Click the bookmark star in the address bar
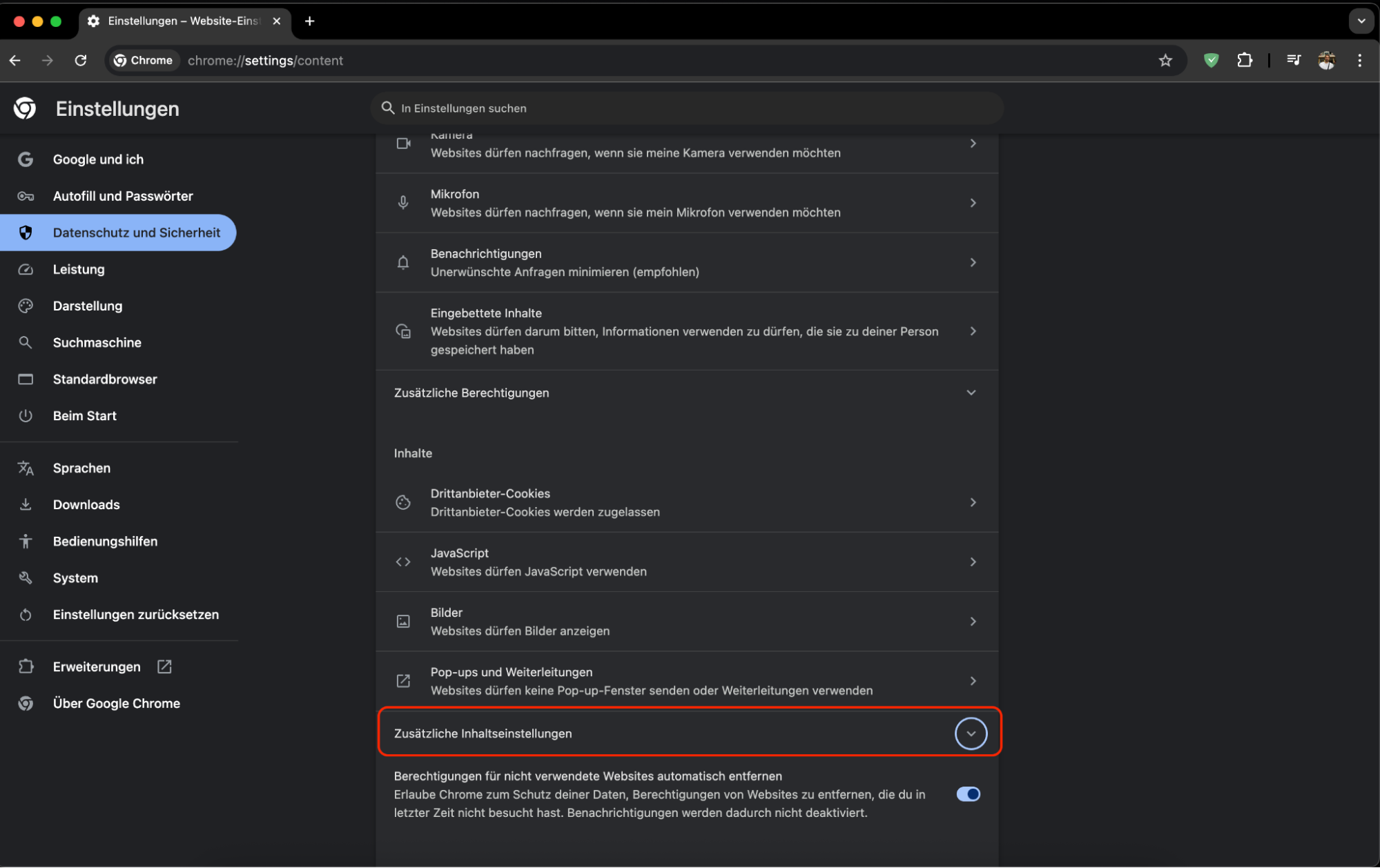The width and height of the screenshot is (1380, 868). tap(1166, 60)
